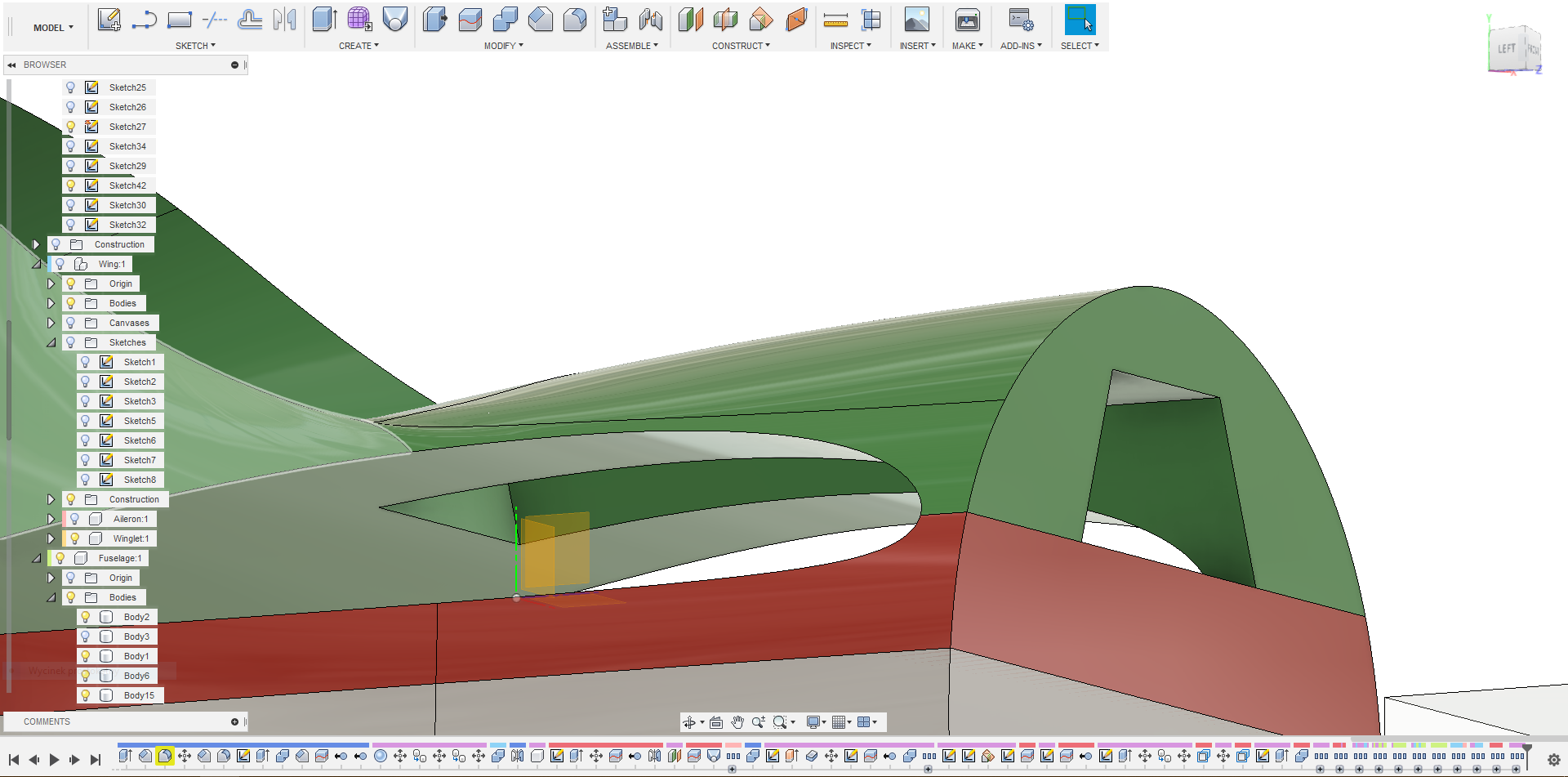This screenshot has height=777, width=1568.
Task: Expand the Canvases folder
Action: tap(51, 323)
